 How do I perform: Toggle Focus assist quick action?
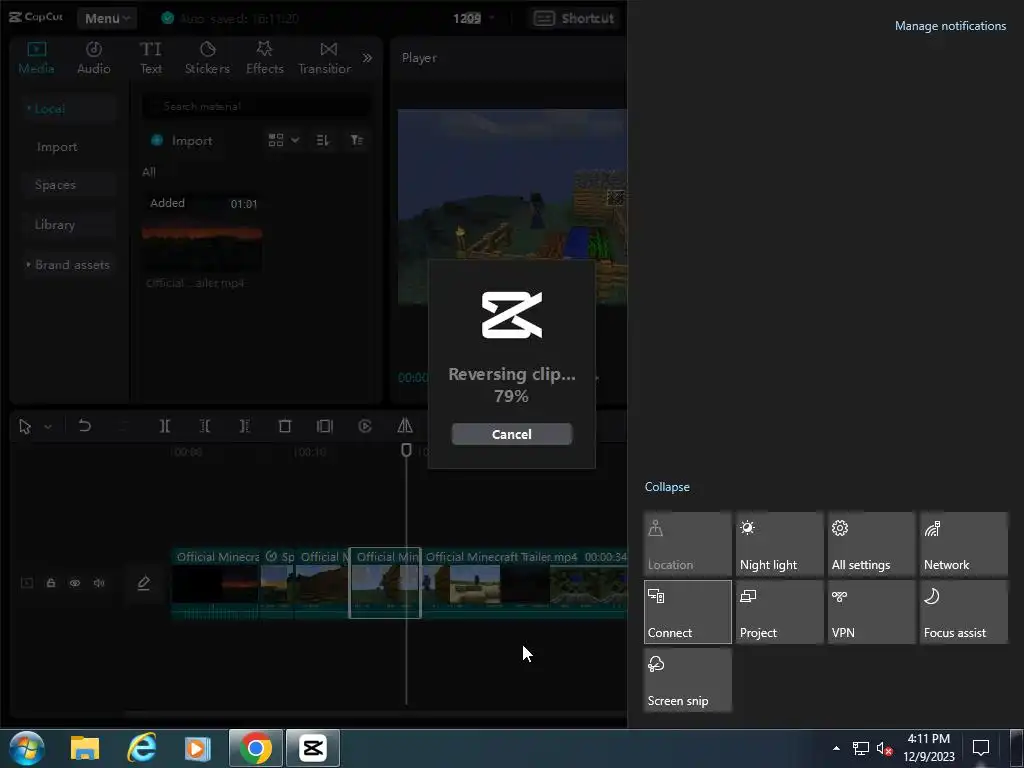coord(964,612)
